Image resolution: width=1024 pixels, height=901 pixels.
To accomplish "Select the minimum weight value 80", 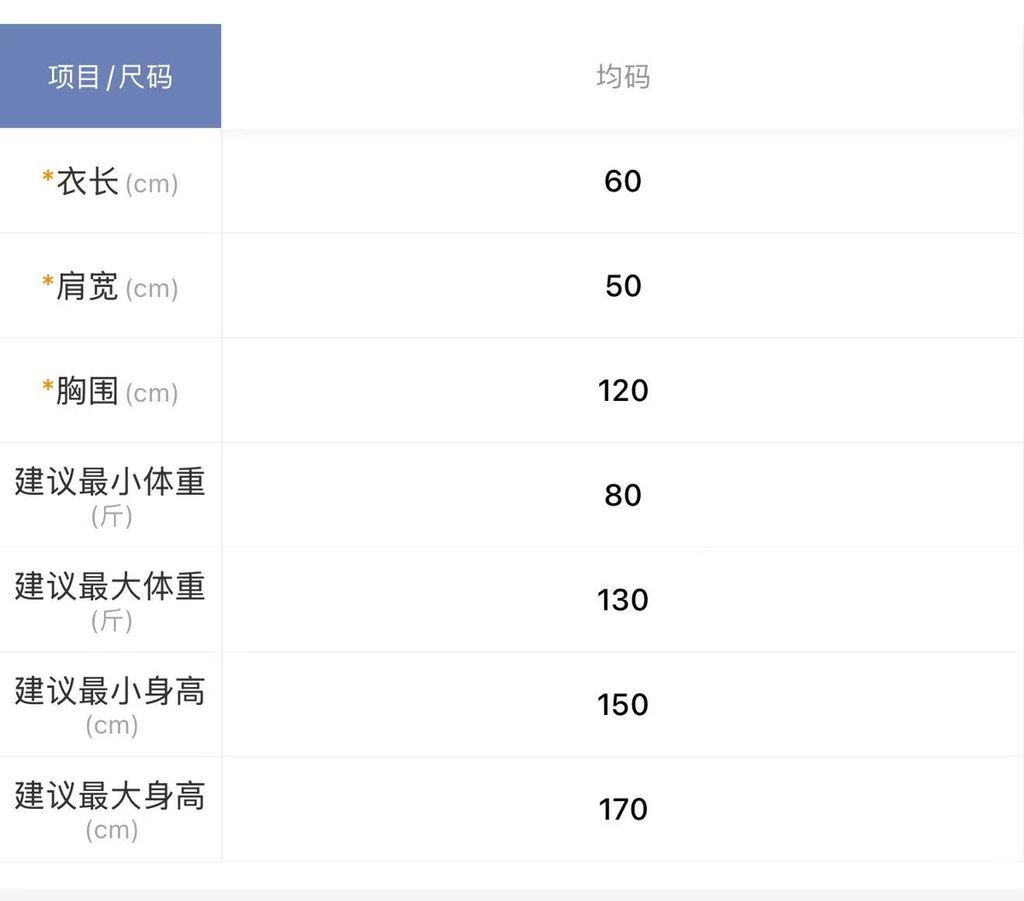I will click(623, 495).
